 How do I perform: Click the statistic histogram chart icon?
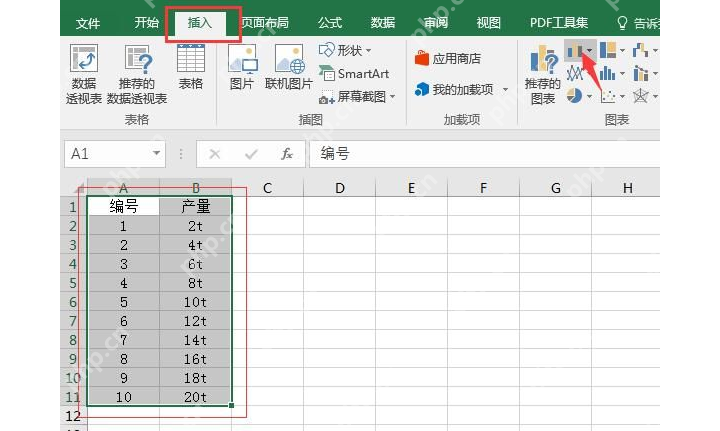pyautogui.click(x=608, y=73)
